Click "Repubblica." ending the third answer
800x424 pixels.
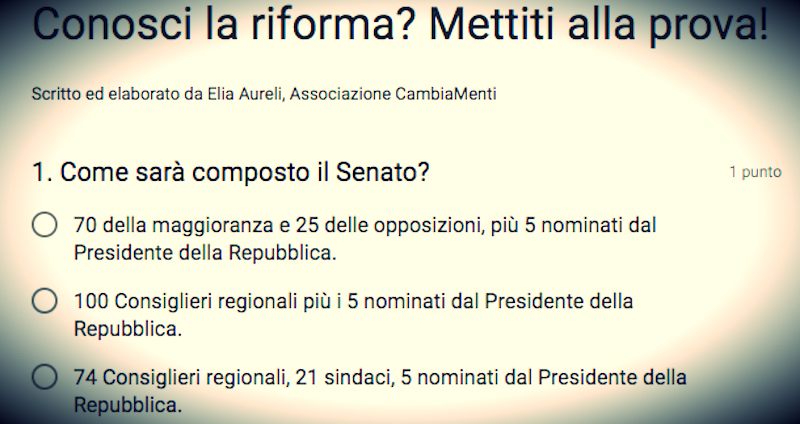[128, 405]
